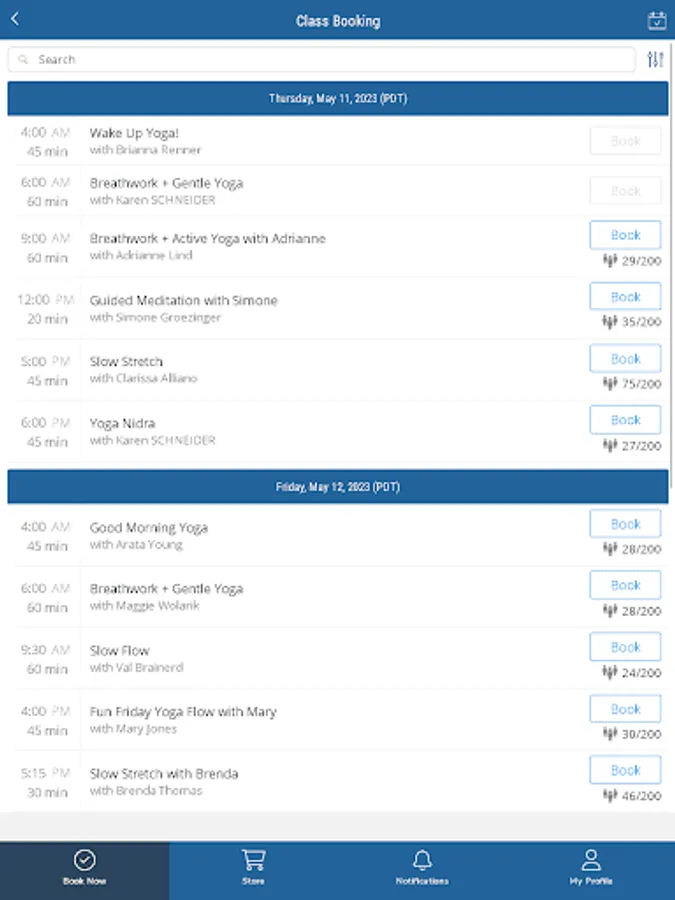Image resolution: width=675 pixels, height=900 pixels.
Task: Select the Thursday, May 11, 2023 date header
Action: click(337, 99)
